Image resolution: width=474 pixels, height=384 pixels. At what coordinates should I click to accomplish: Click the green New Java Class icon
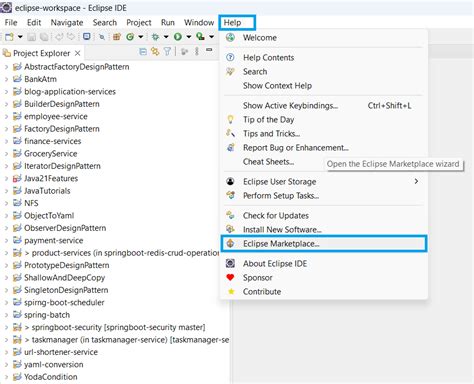(x=130, y=37)
